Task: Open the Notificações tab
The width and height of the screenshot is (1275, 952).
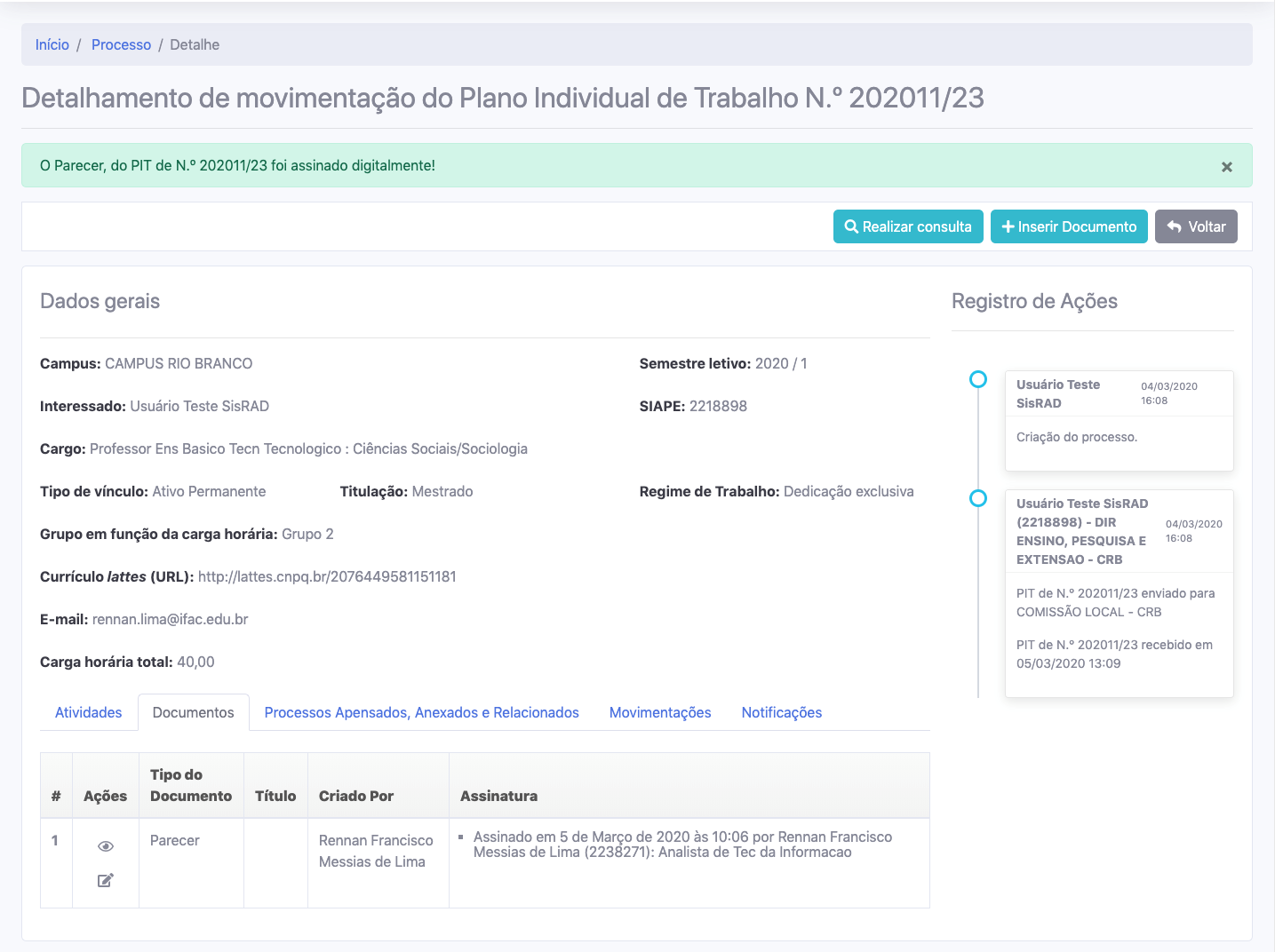Action: coord(781,712)
